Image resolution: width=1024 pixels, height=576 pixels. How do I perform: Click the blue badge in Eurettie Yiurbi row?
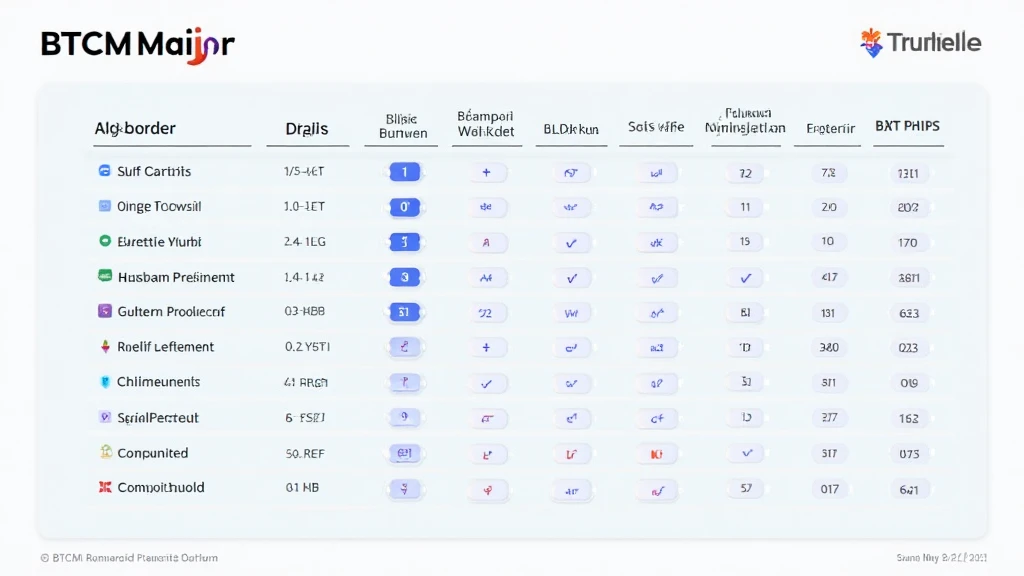[x=404, y=242]
